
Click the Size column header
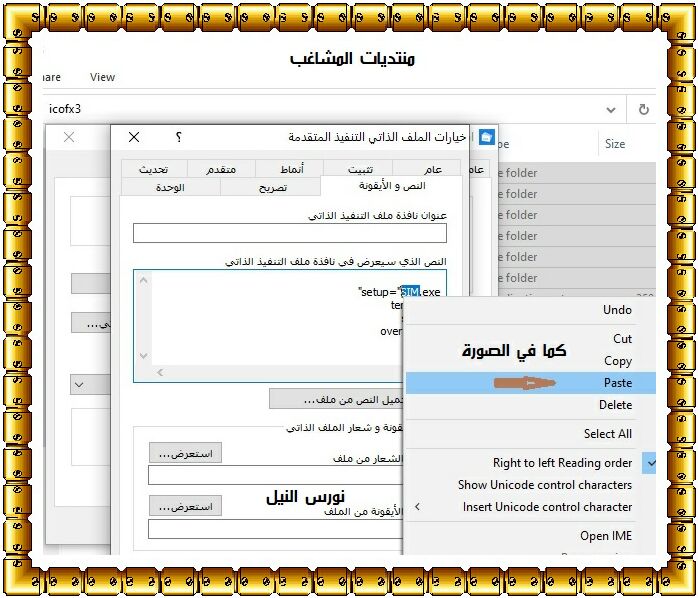[615, 144]
